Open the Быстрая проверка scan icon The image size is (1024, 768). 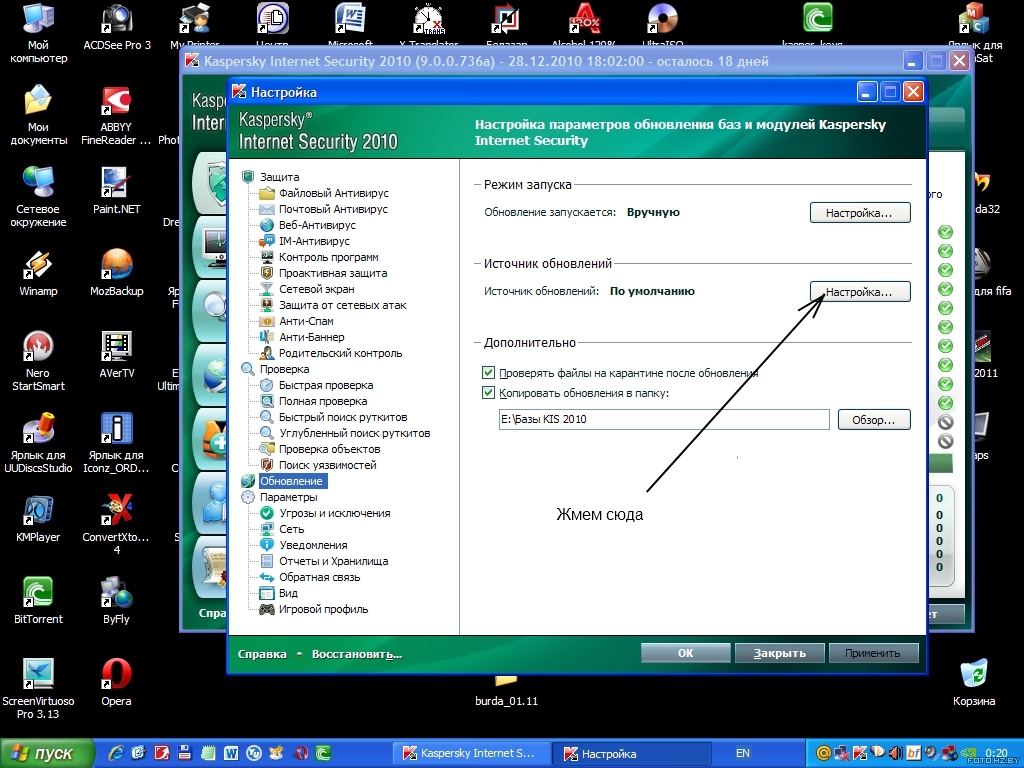(266, 385)
